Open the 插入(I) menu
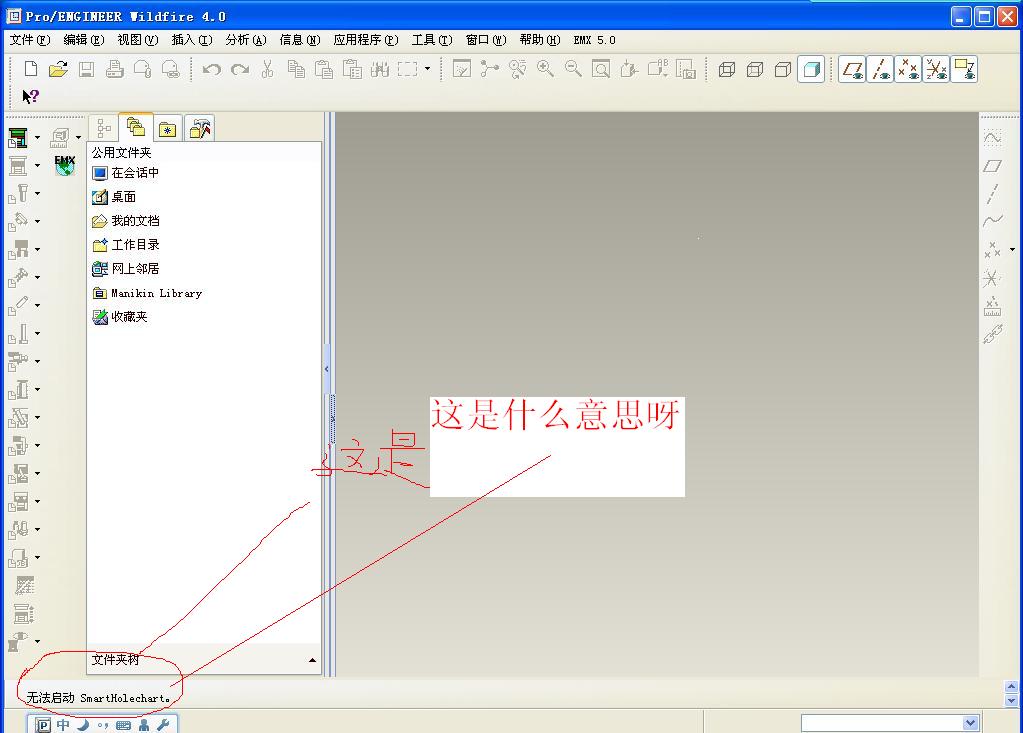This screenshot has height=733, width=1023. 192,40
